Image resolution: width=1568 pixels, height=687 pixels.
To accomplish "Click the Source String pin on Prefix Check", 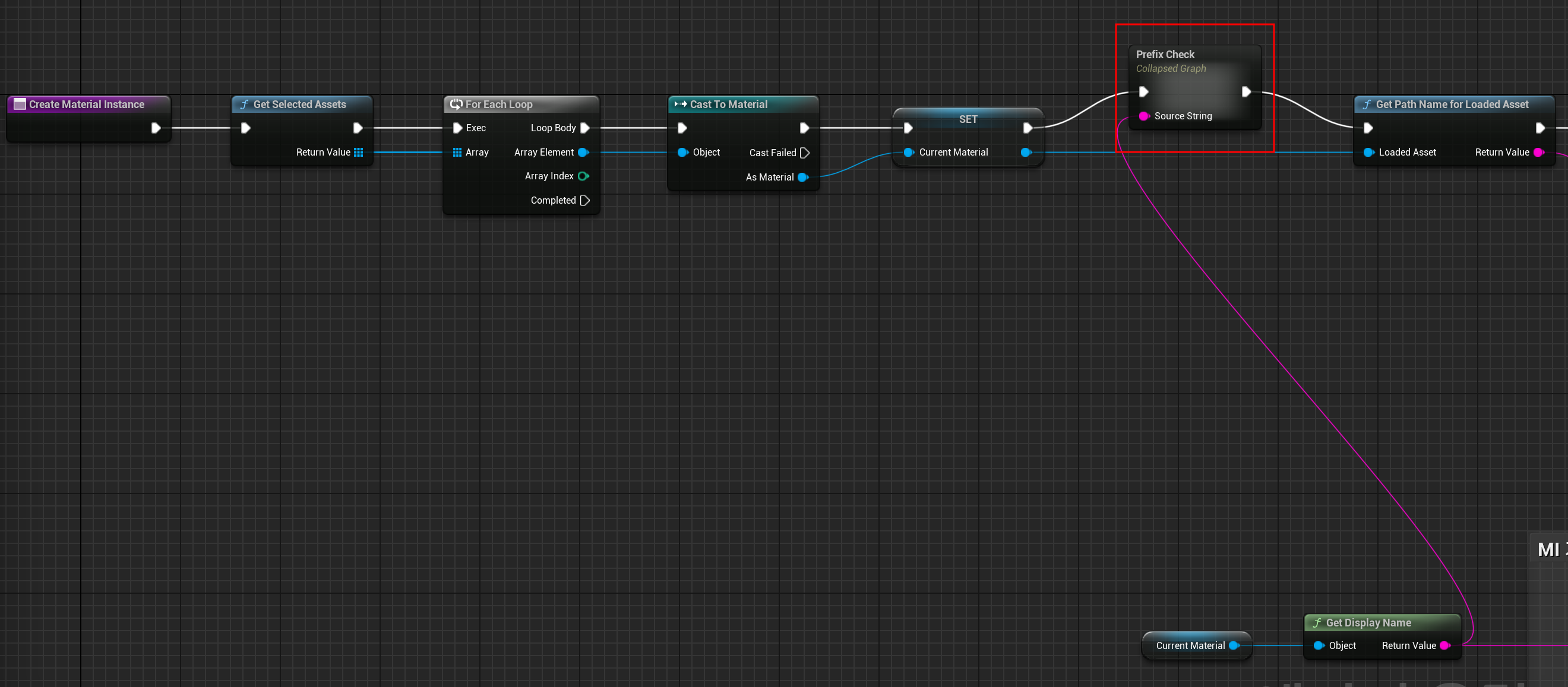I will (1144, 116).
